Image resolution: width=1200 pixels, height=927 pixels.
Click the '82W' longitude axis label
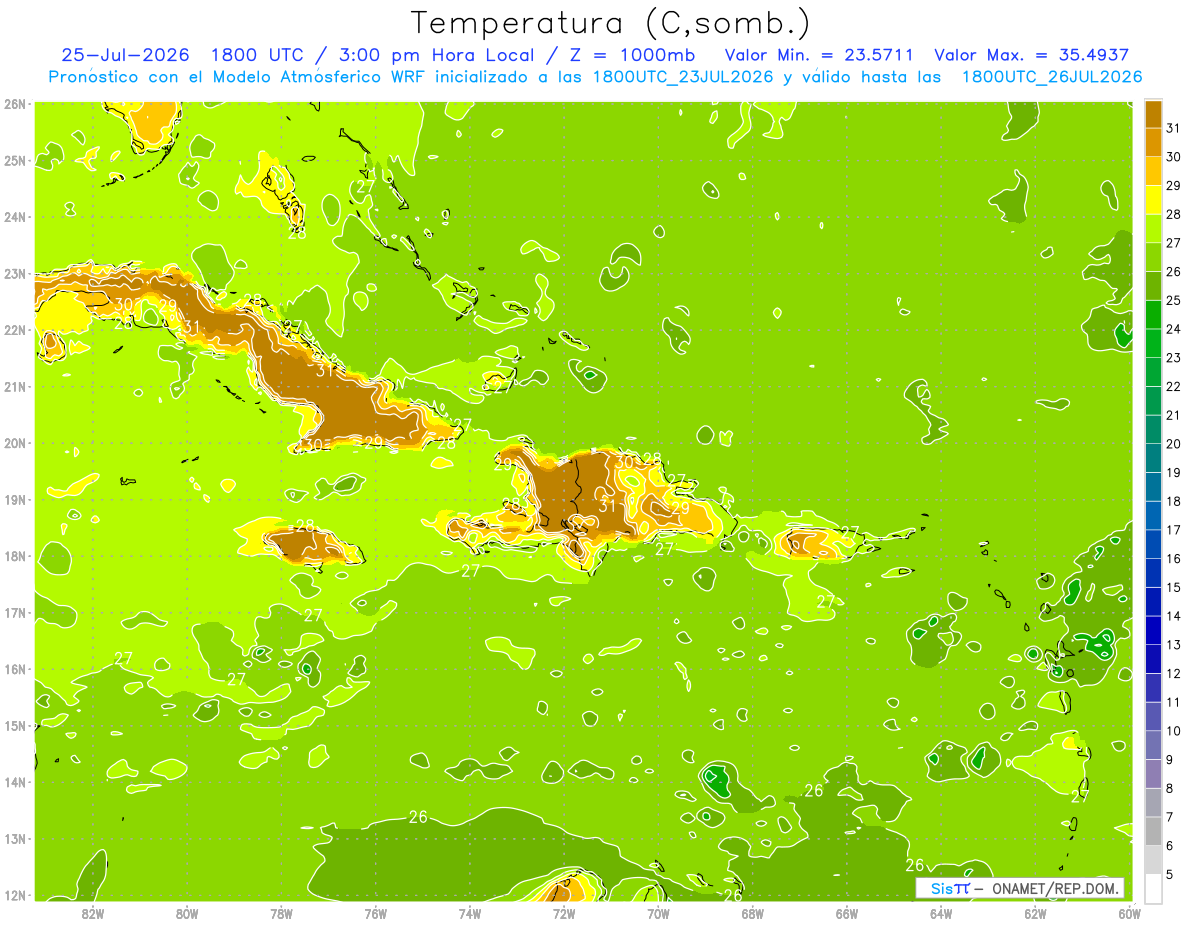93,913
